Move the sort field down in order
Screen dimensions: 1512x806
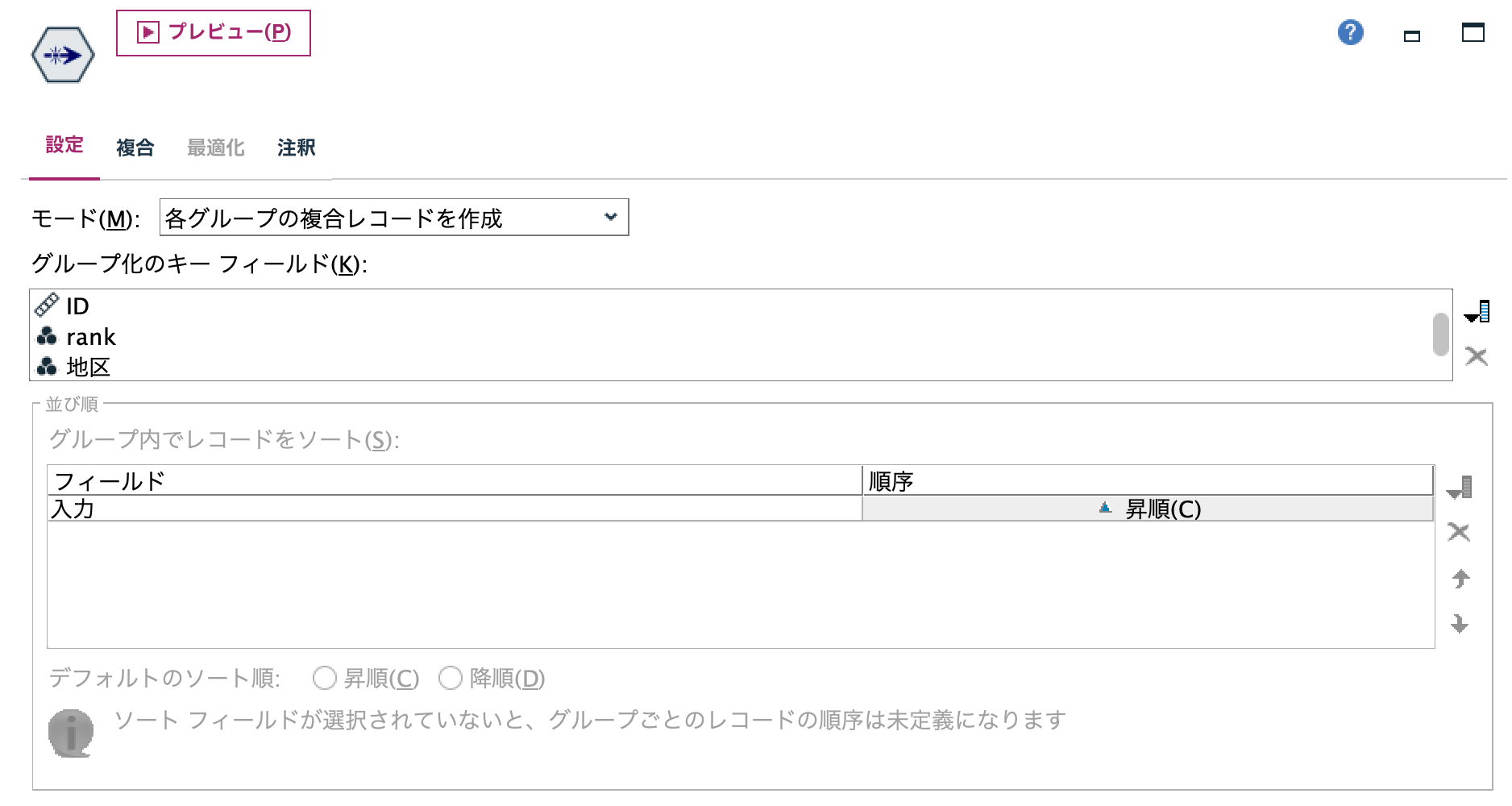point(1460,624)
